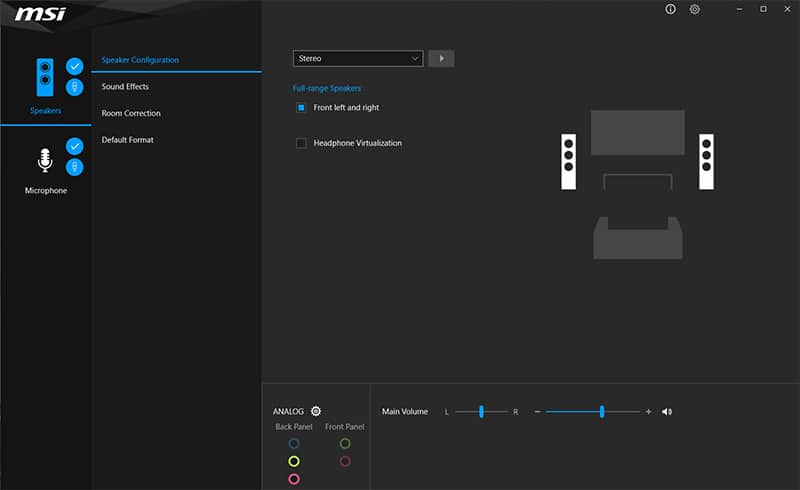The width and height of the screenshot is (800, 490).
Task: Expand the Stereo configuration dropdown
Action: (x=358, y=59)
